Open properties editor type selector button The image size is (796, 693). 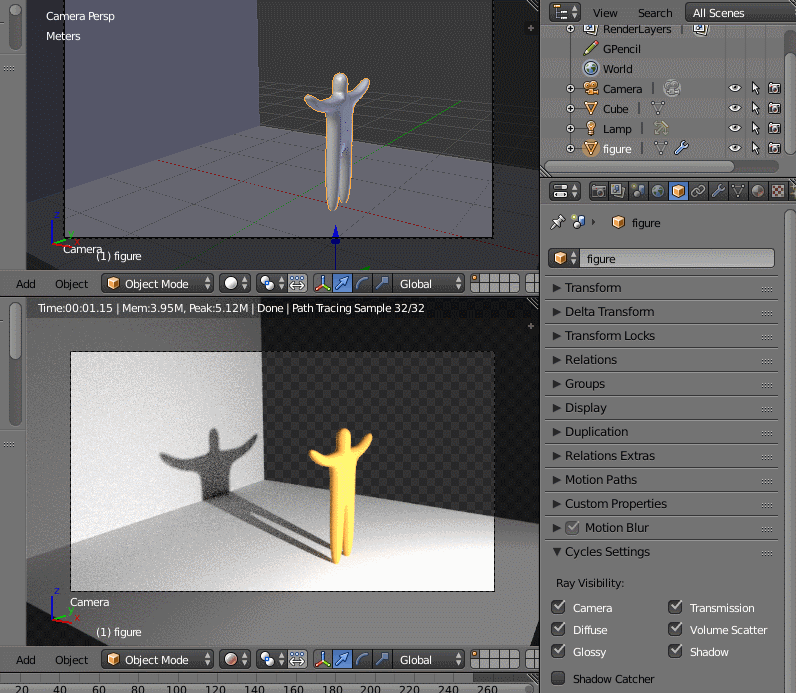[x=565, y=191]
